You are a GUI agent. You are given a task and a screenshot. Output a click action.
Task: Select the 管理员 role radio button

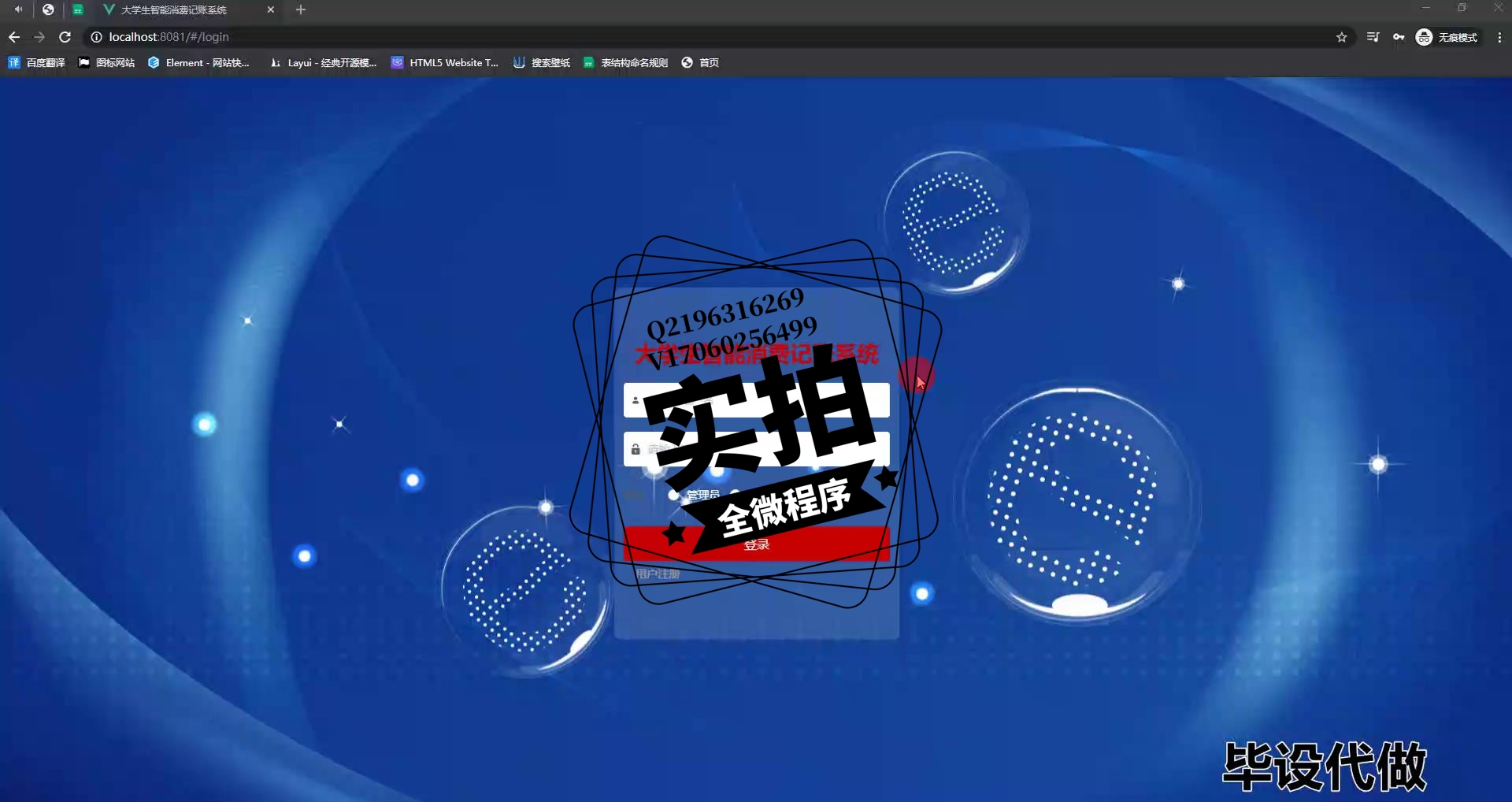[673, 495]
